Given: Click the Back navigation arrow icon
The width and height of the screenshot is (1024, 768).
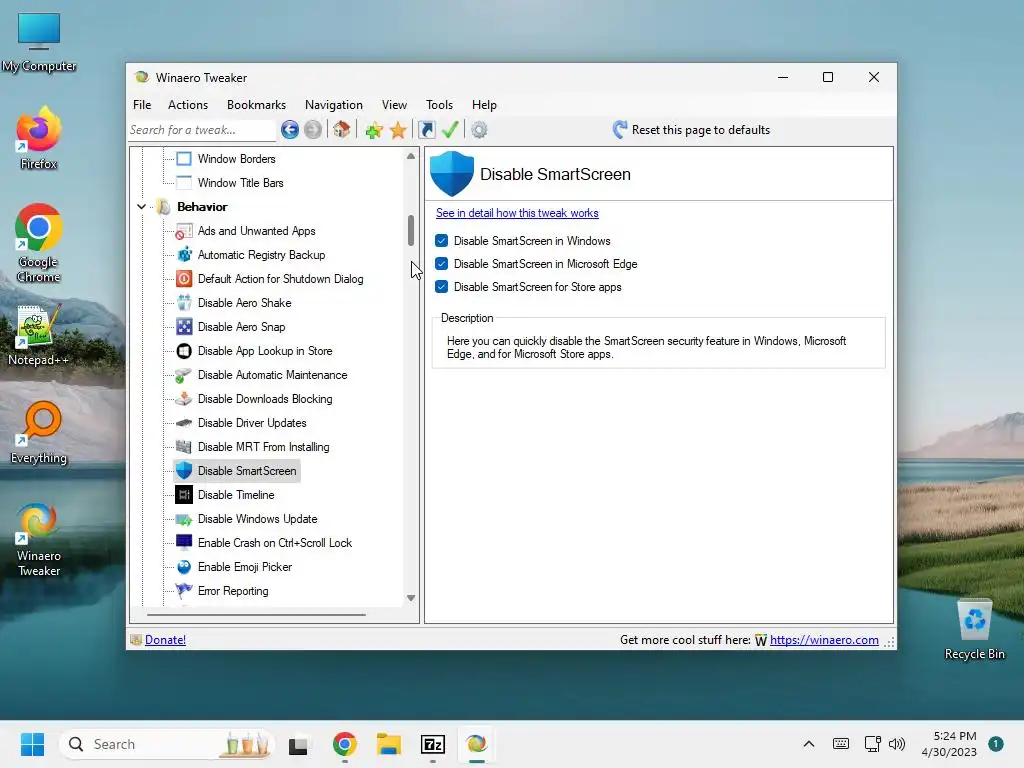Looking at the screenshot, I should pyautogui.click(x=290, y=130).
